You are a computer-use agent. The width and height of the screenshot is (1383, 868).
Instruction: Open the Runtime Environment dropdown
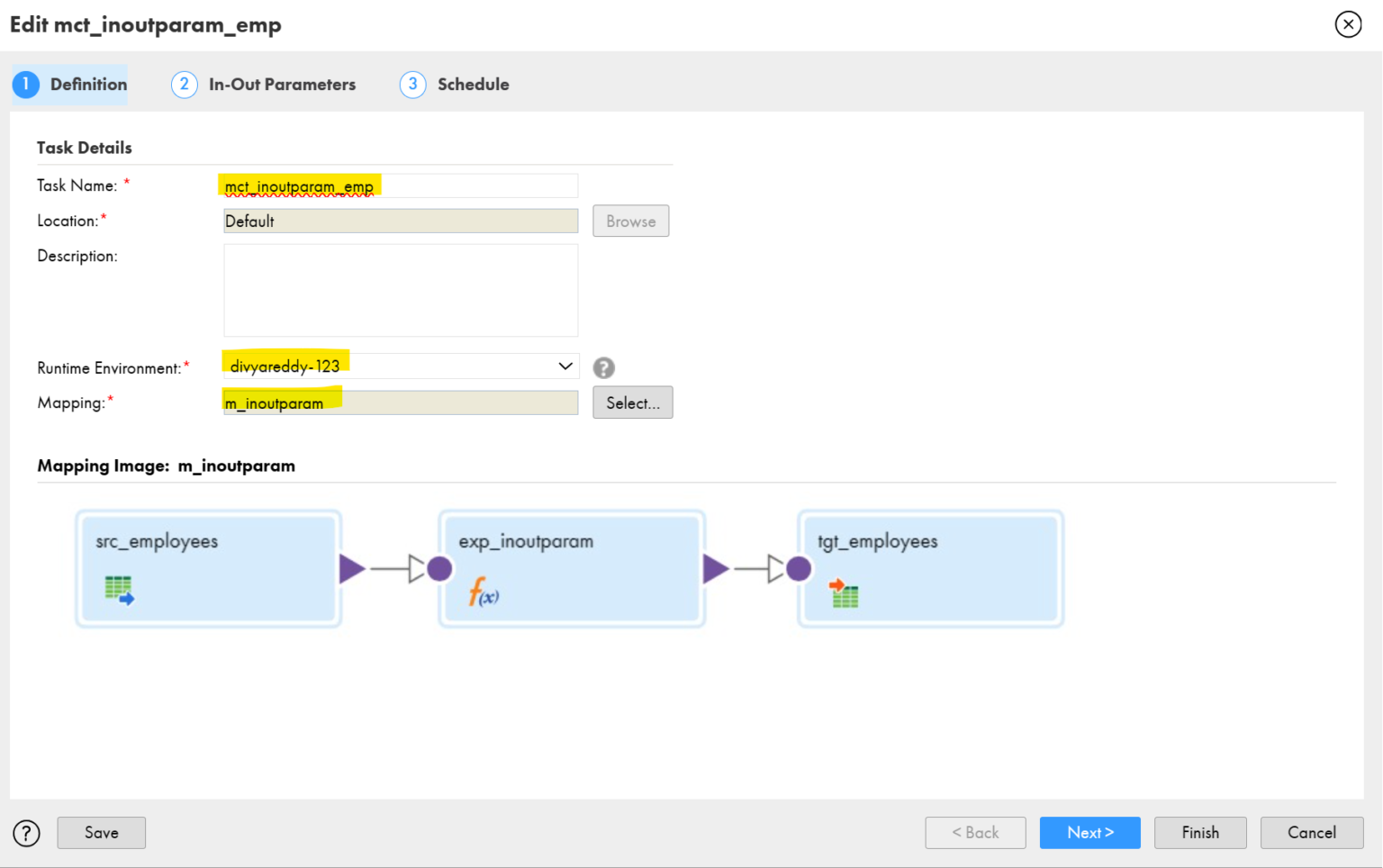coord(565,366)
